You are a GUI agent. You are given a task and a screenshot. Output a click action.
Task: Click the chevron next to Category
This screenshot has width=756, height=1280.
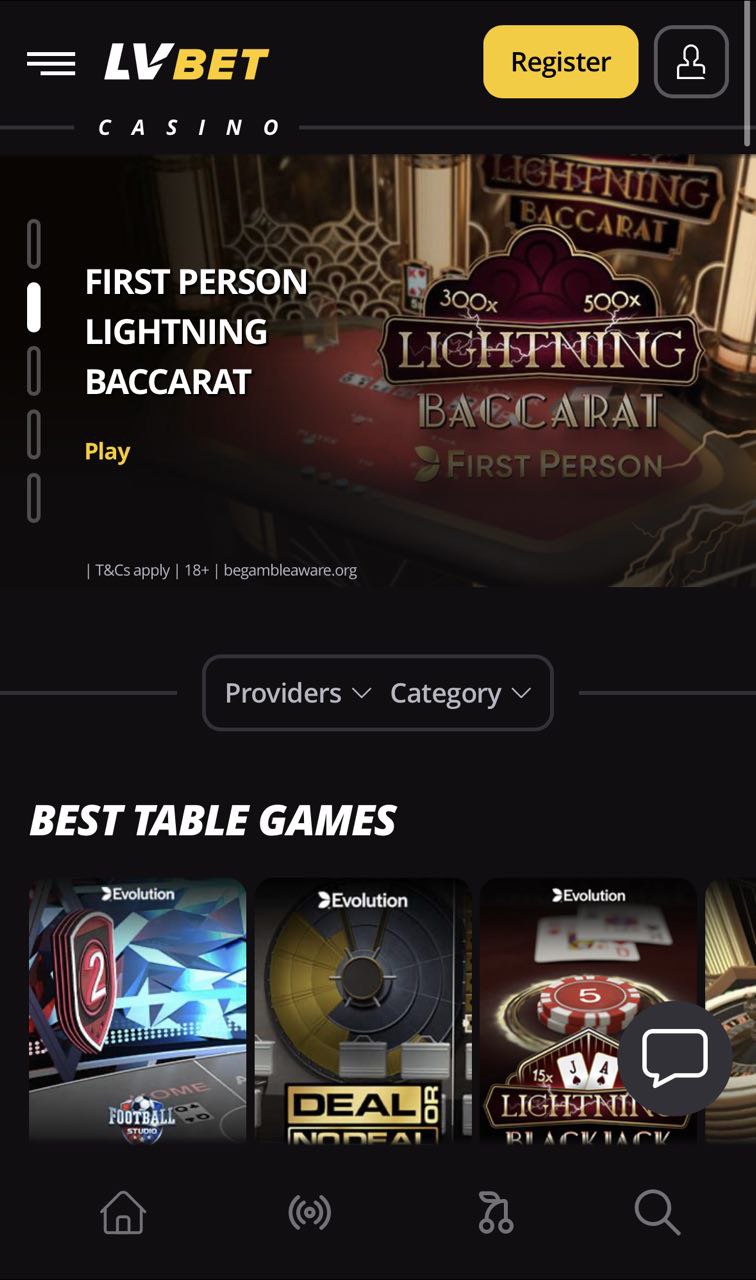click(521, 693)
